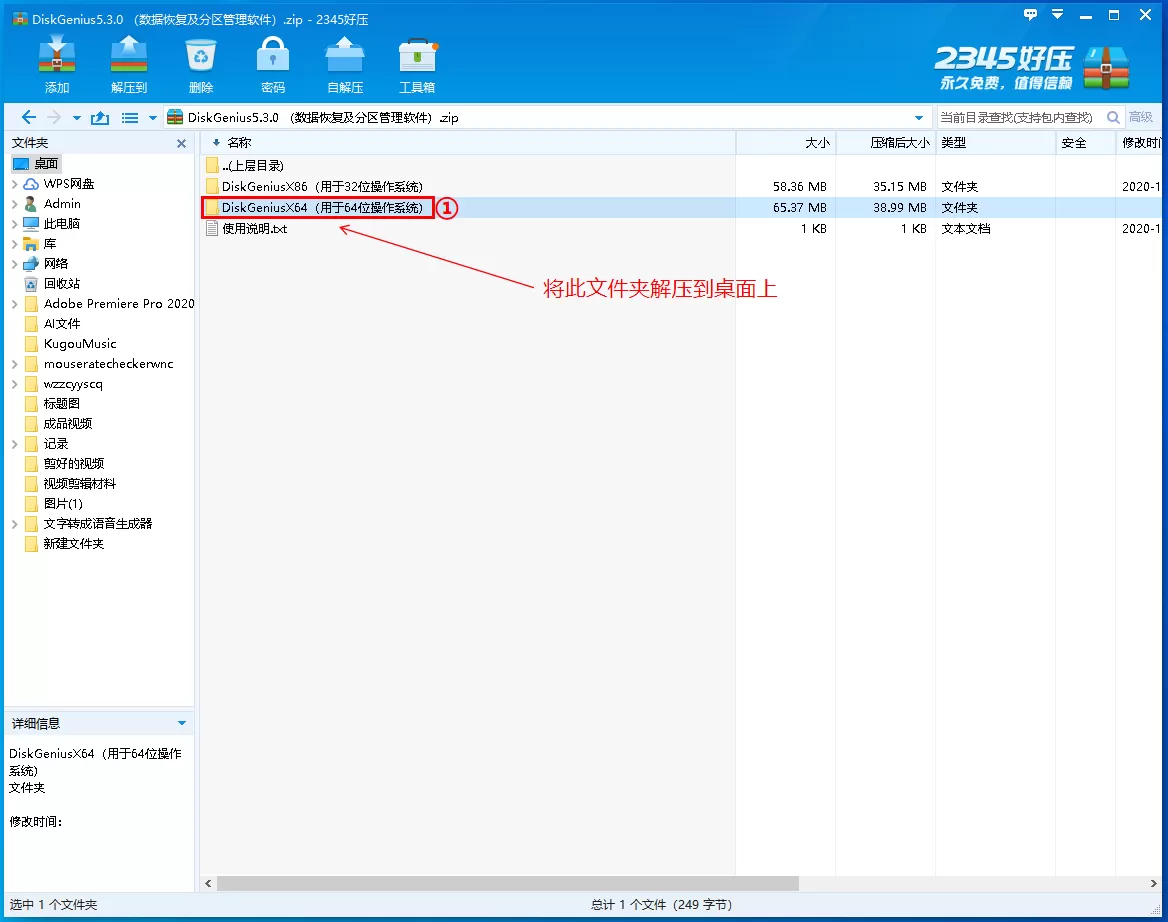Image resolution: width=1168 pixels, height=922 pixels.
Task: Click the 删除 (Delete) recycle bin icon
Action: coord(201,61)
